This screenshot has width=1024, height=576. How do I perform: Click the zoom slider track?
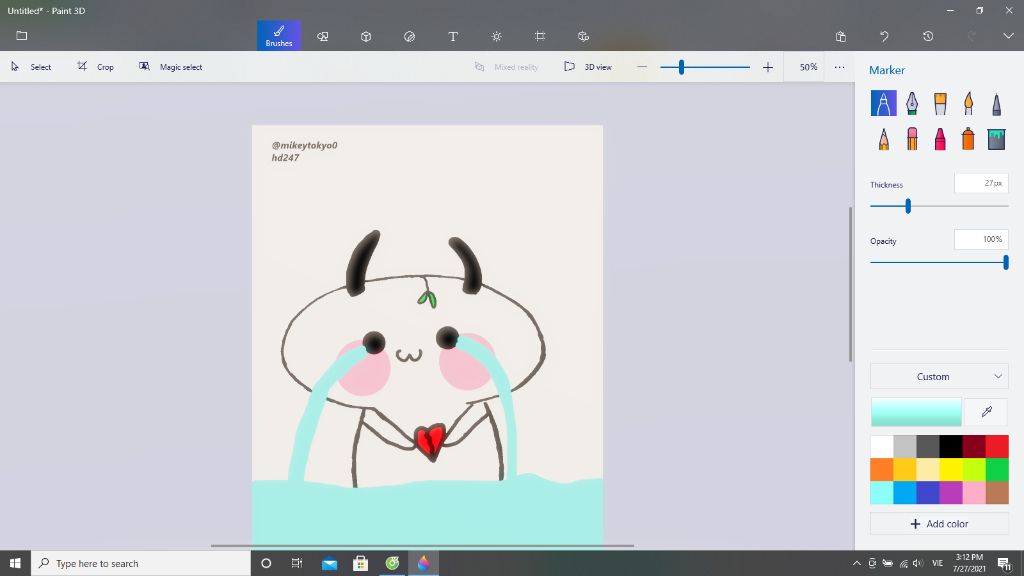pos(705,67)
